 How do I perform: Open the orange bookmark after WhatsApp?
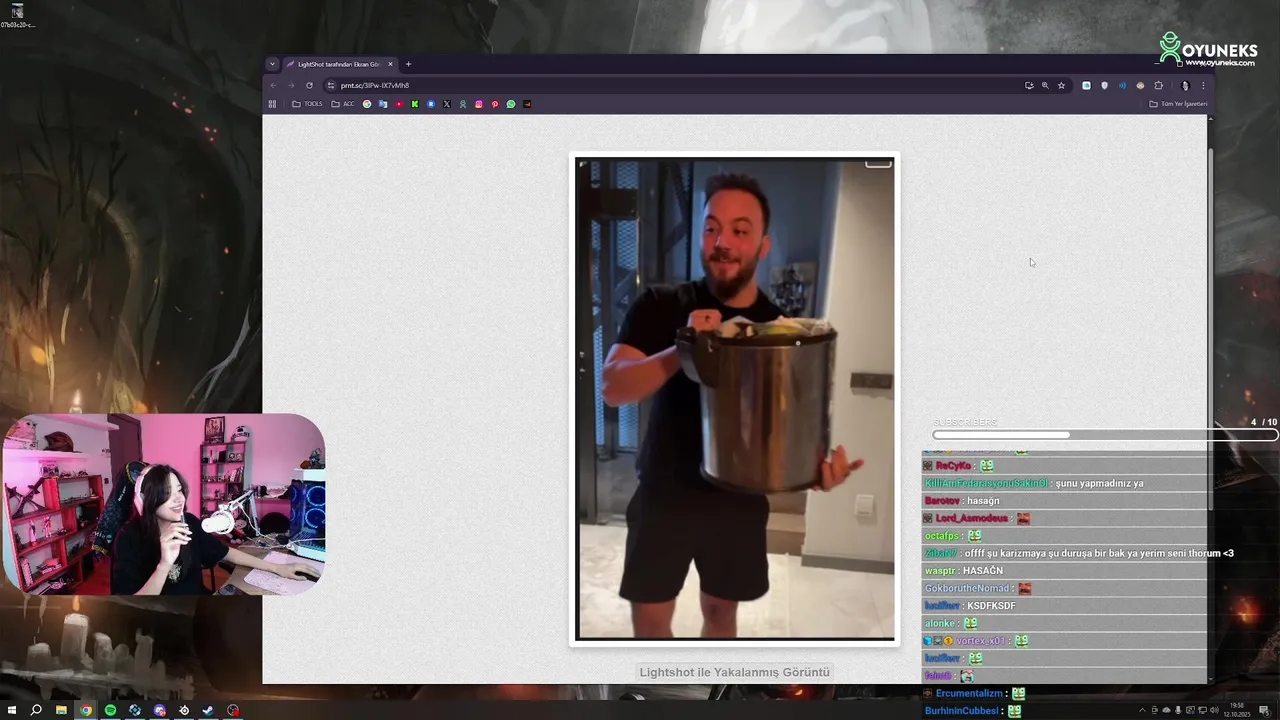(527, 104)
